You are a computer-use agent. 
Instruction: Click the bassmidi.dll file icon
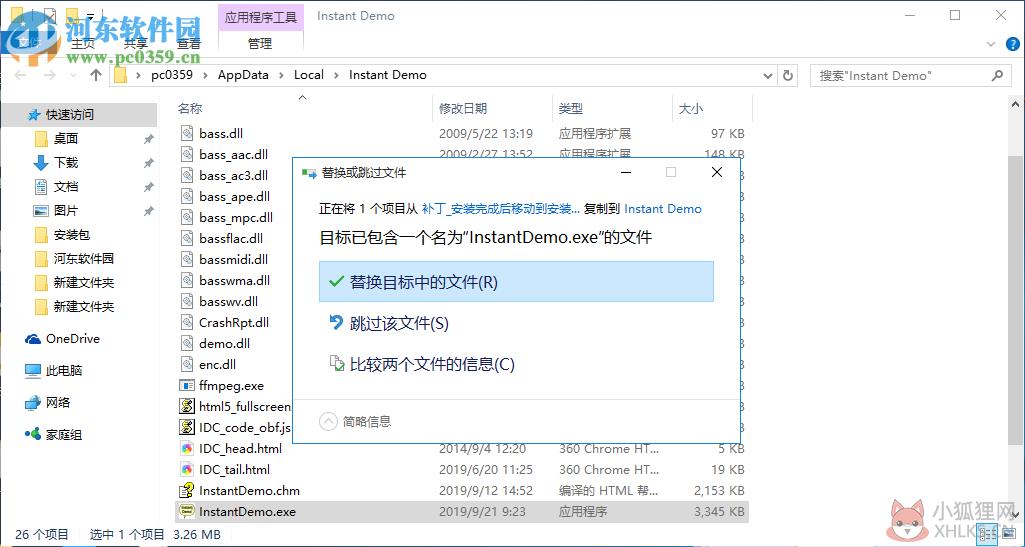[187, 259]
